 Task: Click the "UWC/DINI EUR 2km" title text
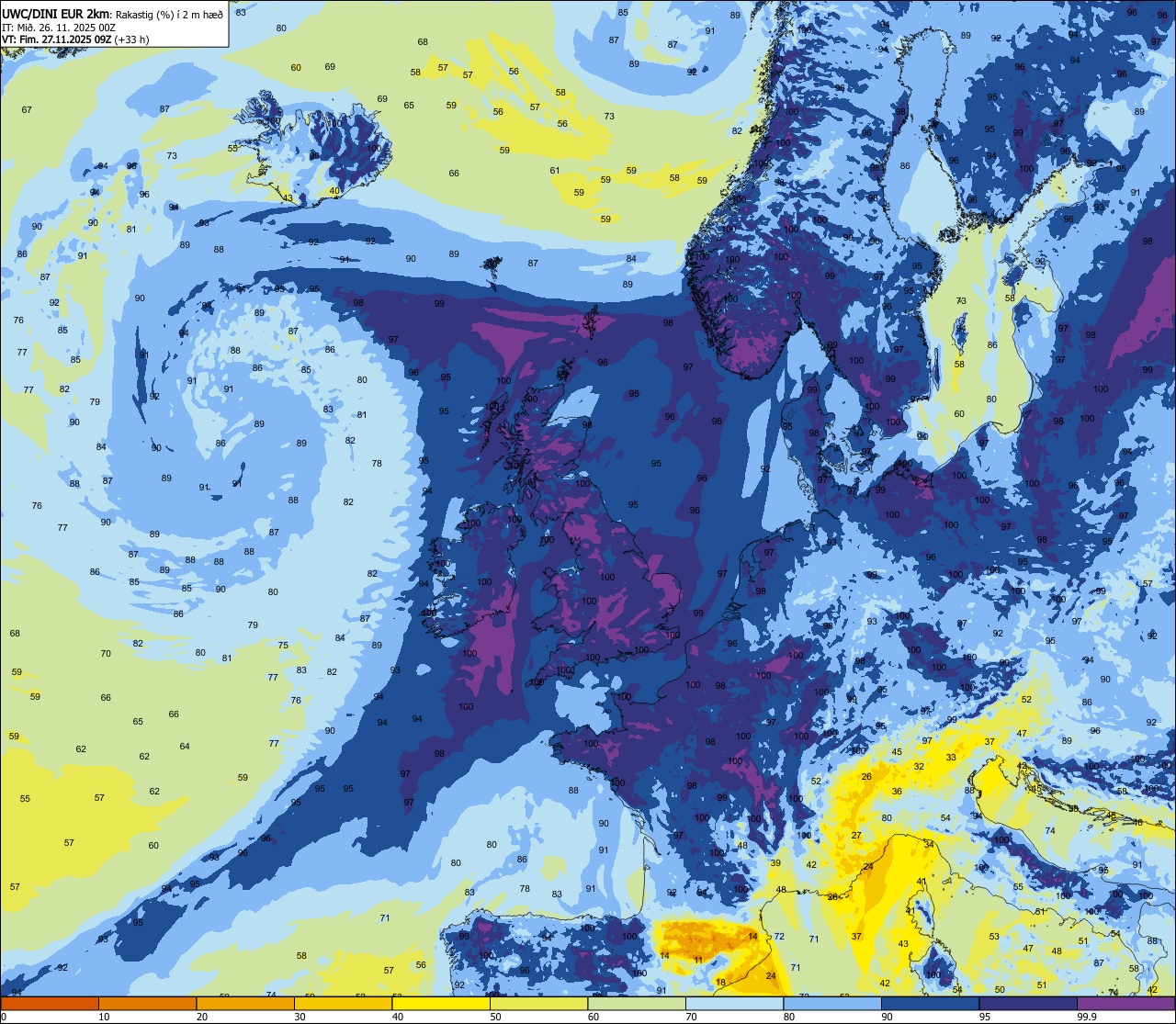click(x=55, y=13)
